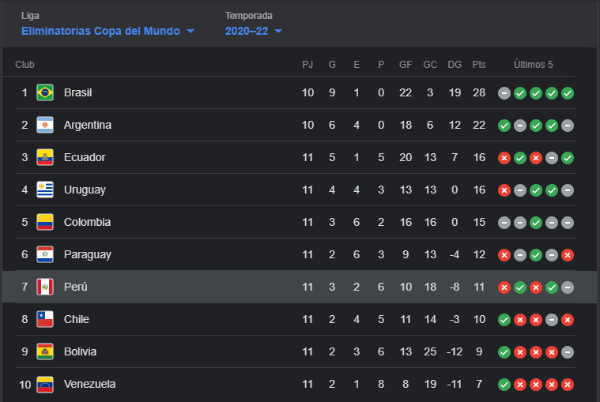Click the Argentina flag icon
This screenshot has width=600, height=402.
45,125
